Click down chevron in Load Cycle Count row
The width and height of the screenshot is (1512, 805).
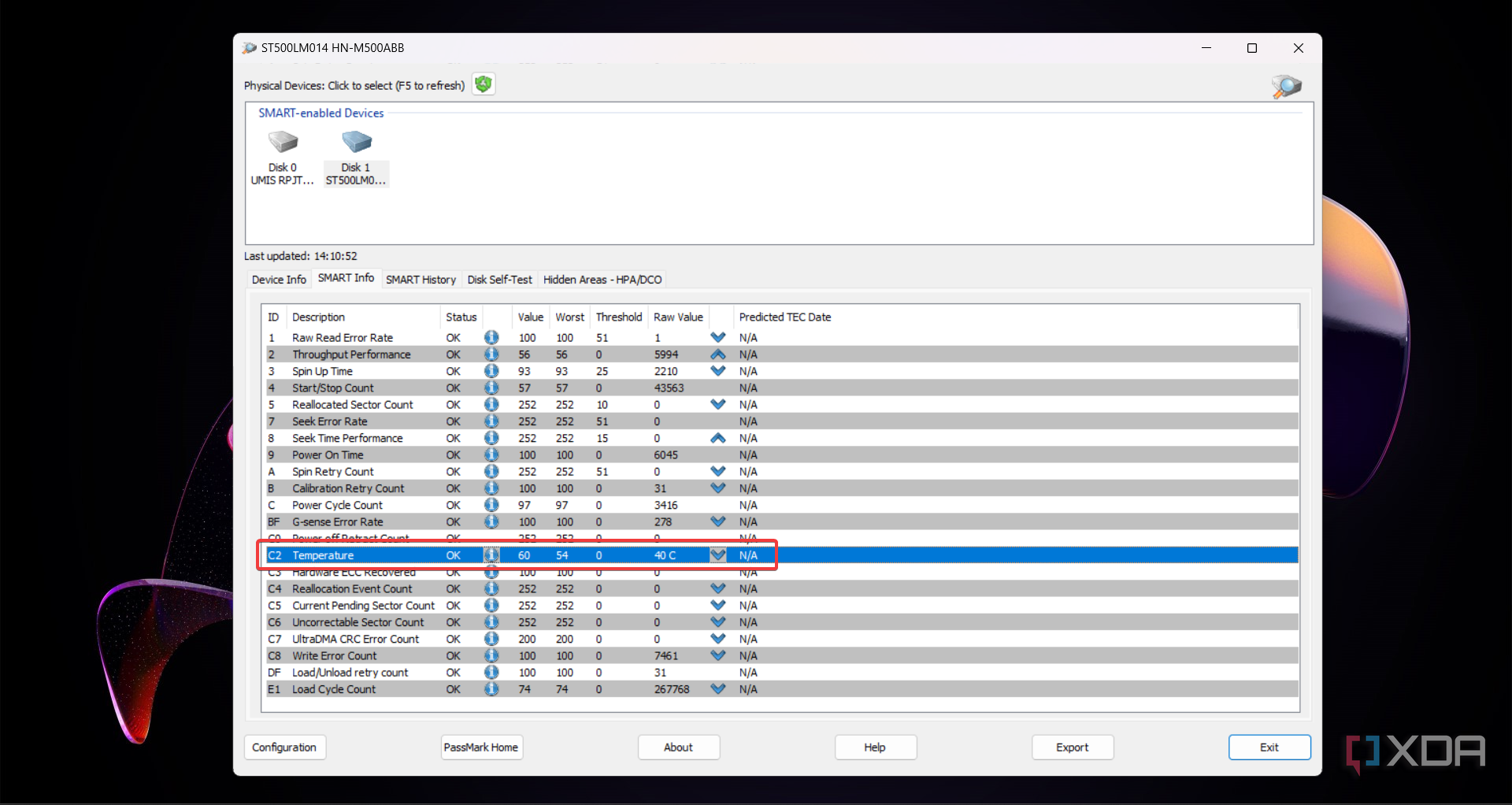pyautogui.click(x=717, y=689)
